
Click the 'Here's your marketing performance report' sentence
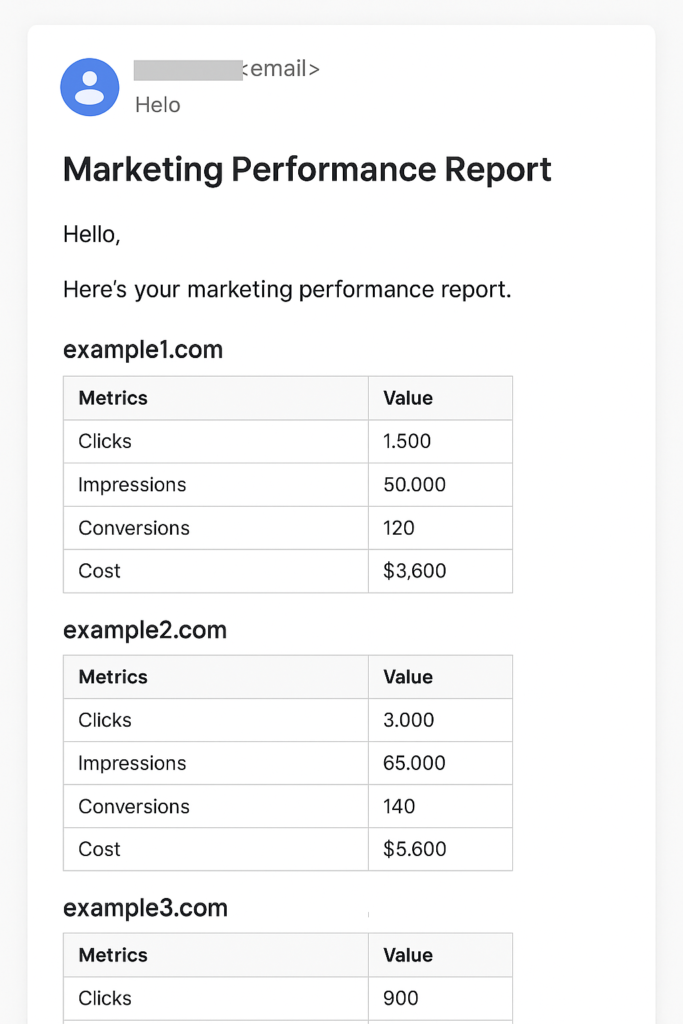coord(287,289)
